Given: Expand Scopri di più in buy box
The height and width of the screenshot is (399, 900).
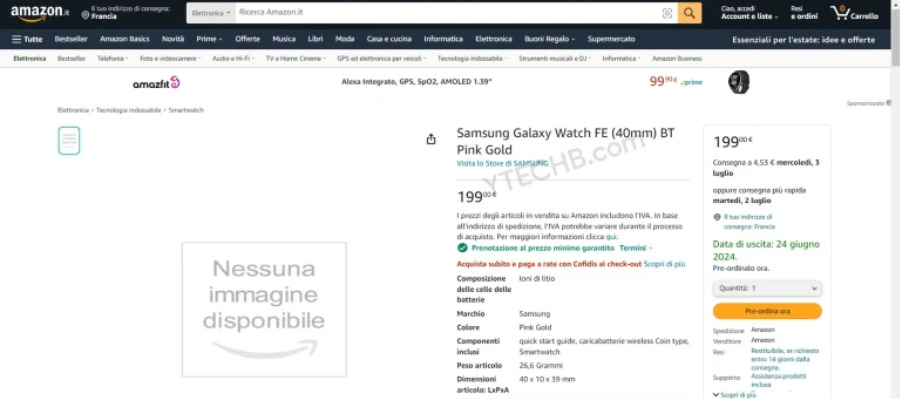Looking at the screenshot, I should [735, 395].
